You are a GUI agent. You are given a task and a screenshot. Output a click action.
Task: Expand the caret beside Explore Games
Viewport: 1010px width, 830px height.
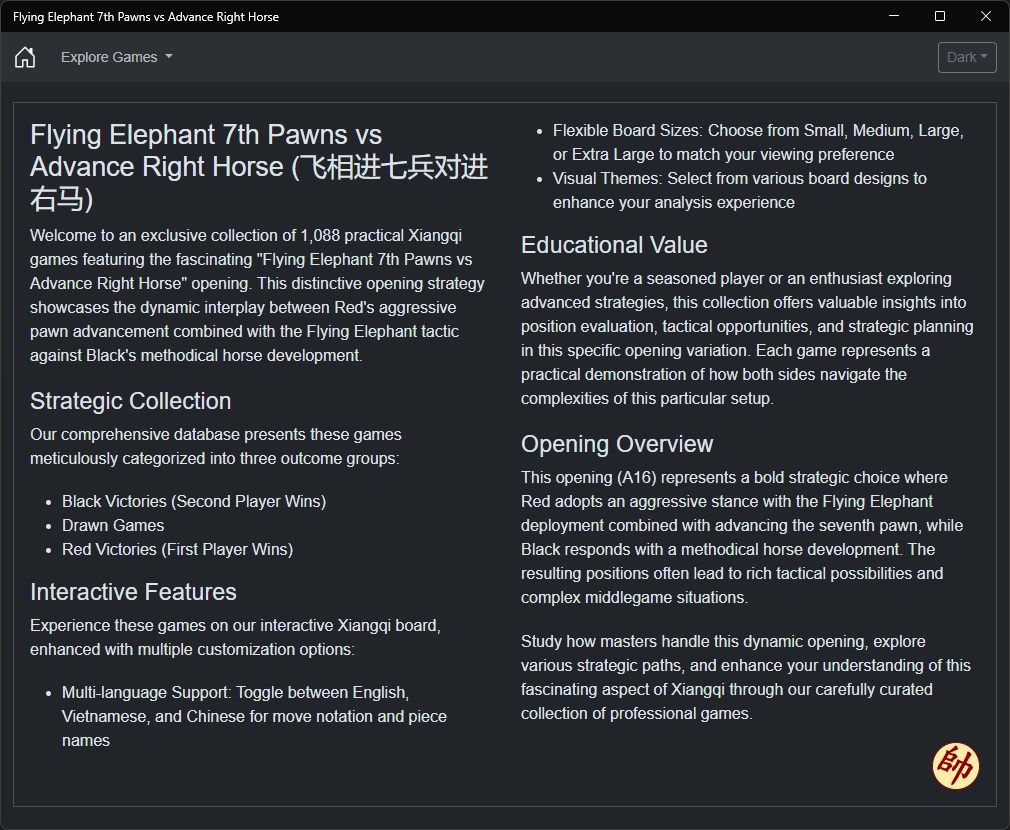coord(169,57)
